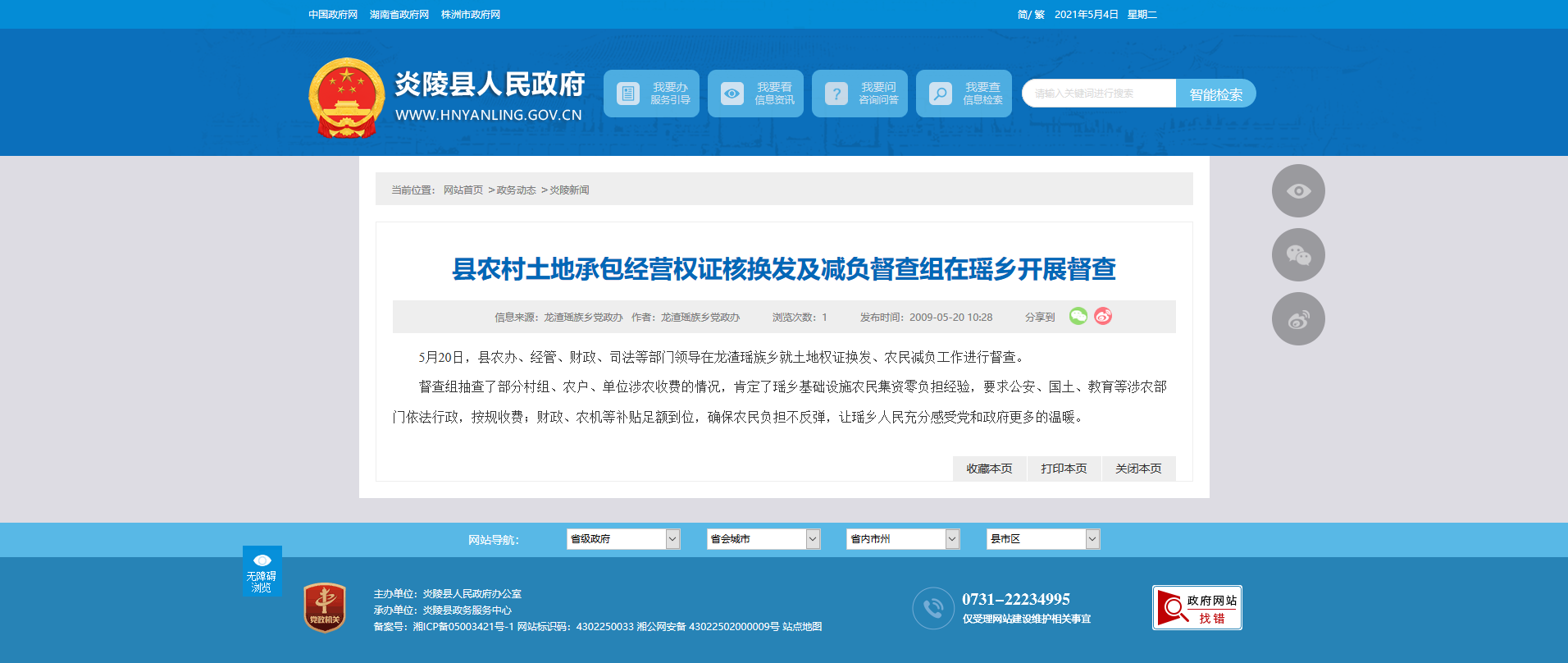The height and width of the screenshot is (663, 1568).
Task: Click the Weibo share icon in article info bar
Action: point(1103,316)
